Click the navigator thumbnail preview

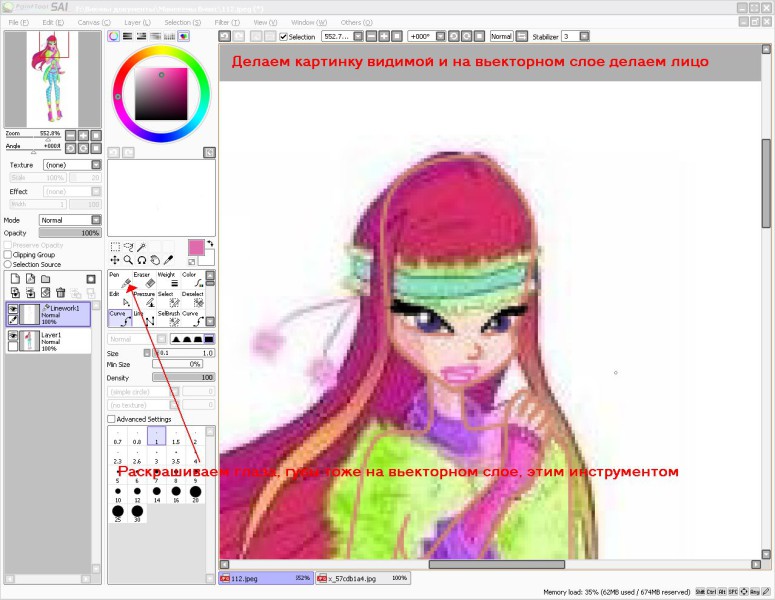click(x=52, y=79)
